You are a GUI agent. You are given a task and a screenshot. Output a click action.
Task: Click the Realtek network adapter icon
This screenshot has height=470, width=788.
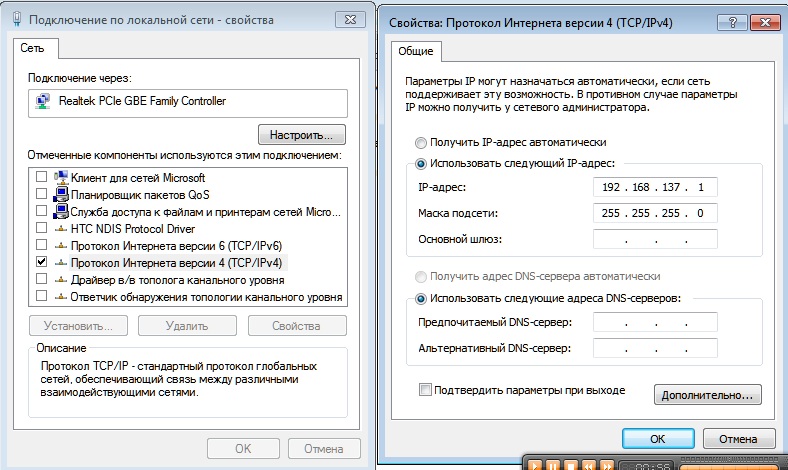43,101
